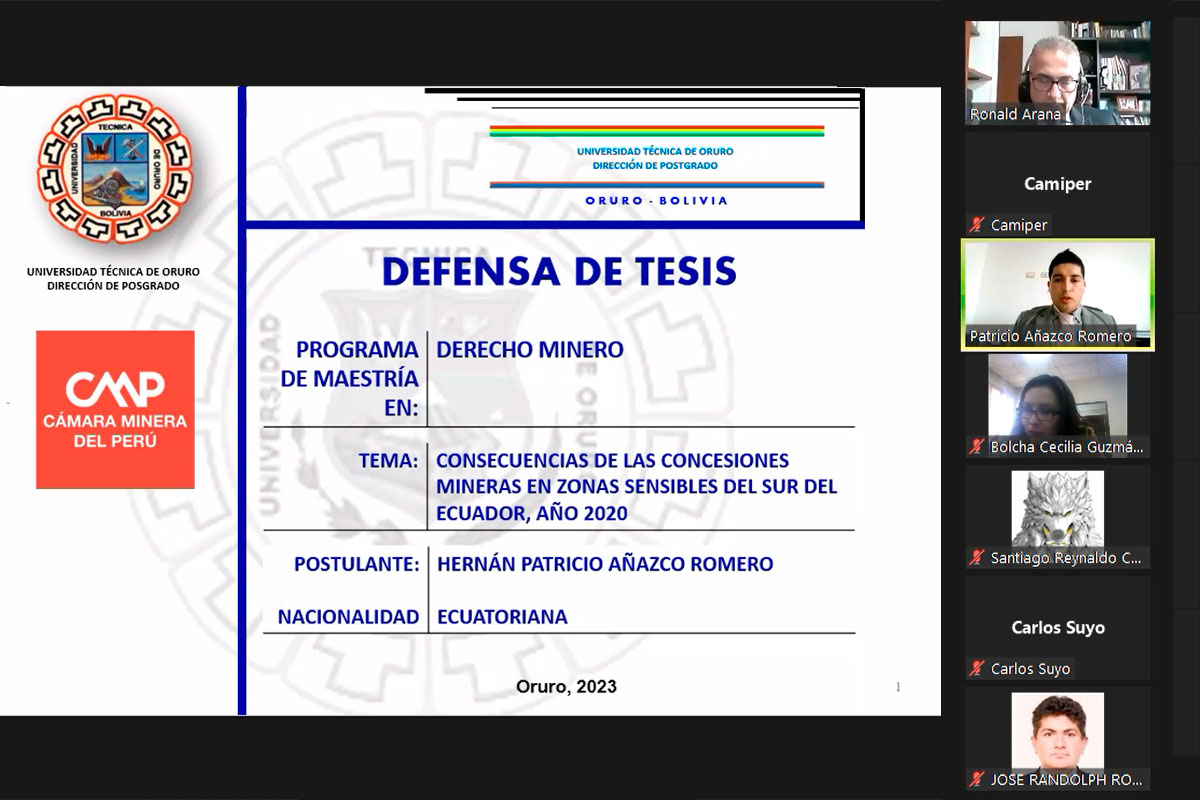Click Santiago Reynaldo's muted microphone icon
This screenshot has height=800, width=1200.
click(977, 558)
